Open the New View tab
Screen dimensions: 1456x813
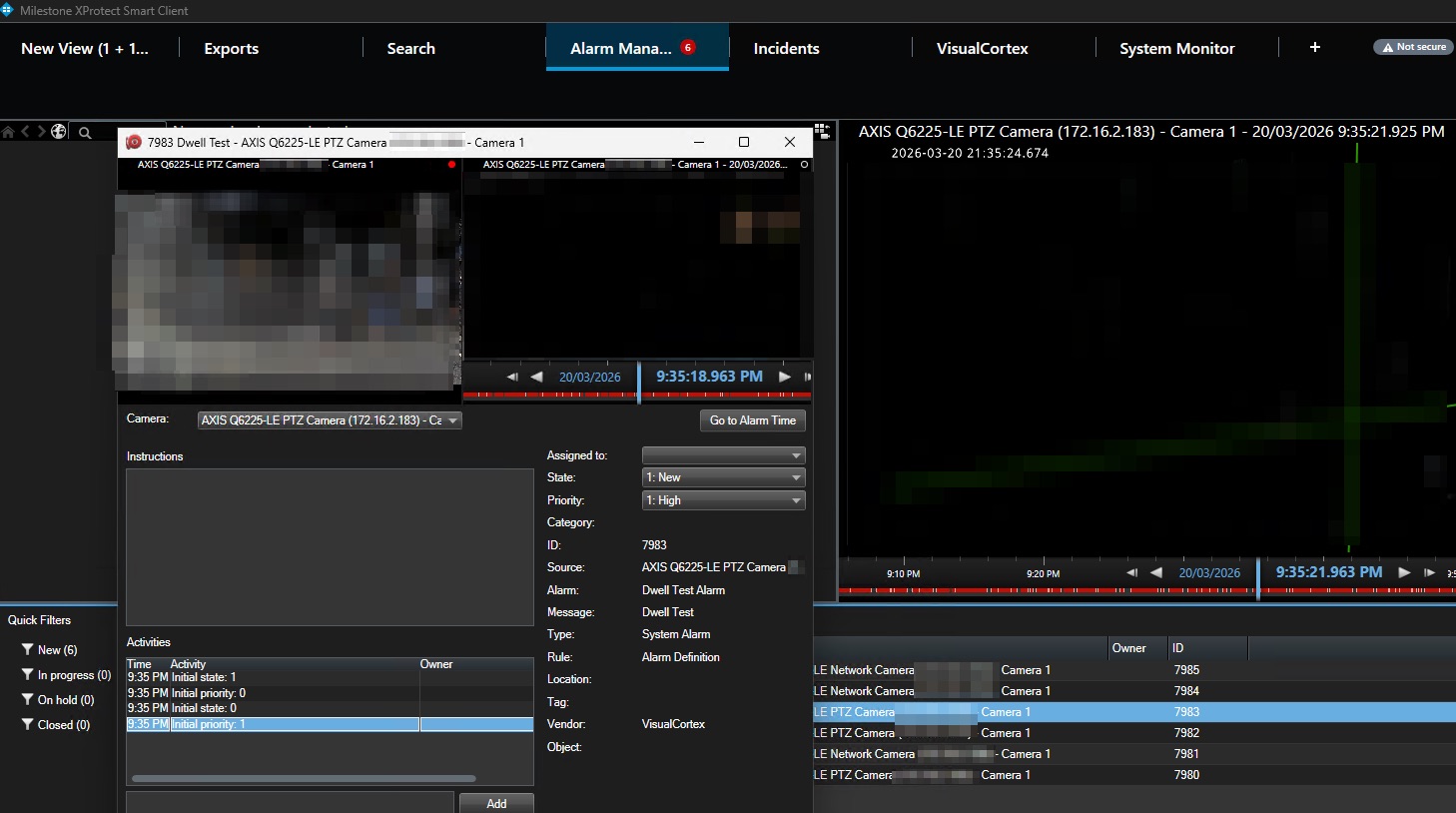(x=85, y=48)
